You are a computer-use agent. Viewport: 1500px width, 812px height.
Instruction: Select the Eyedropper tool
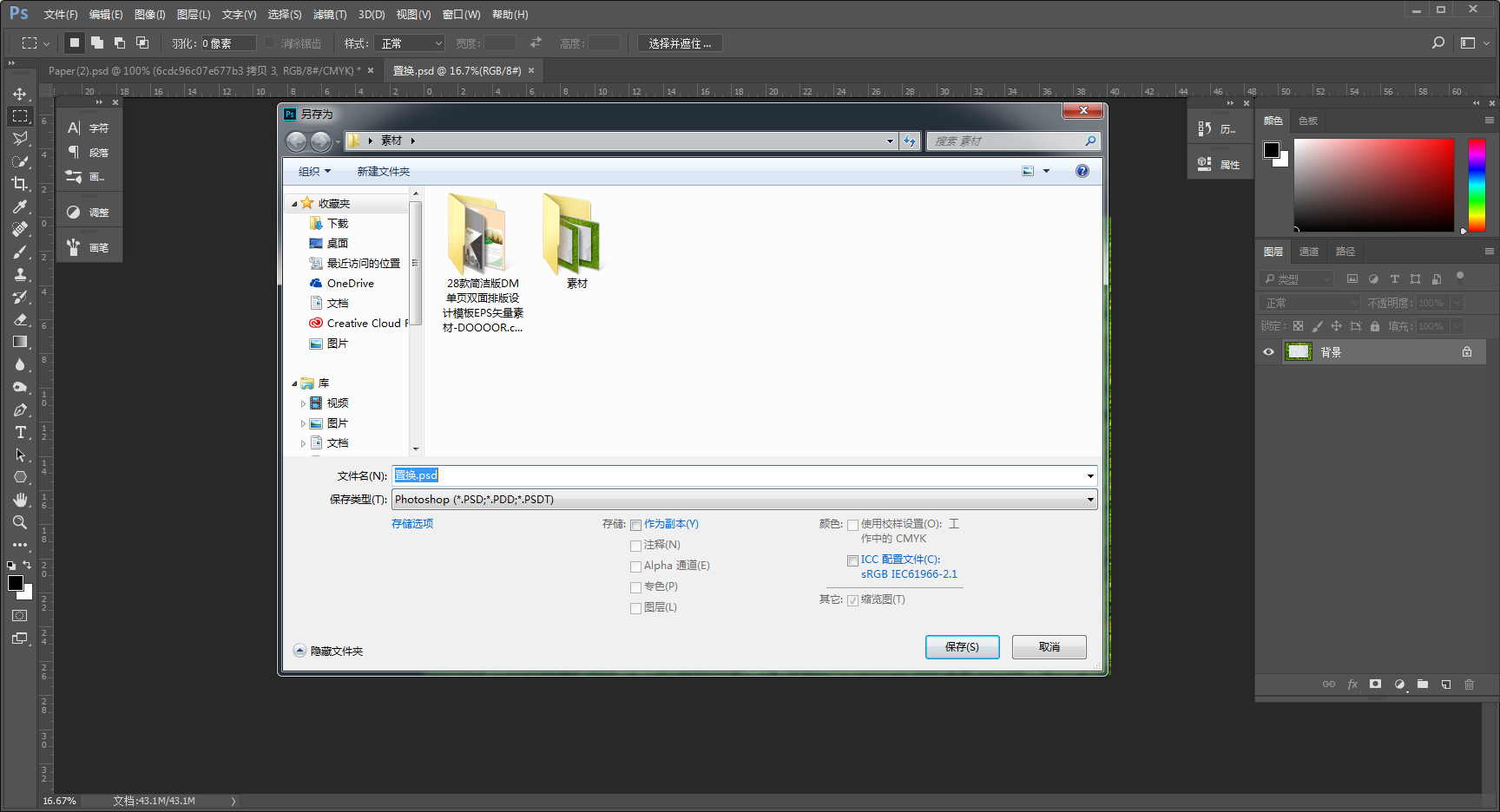(20, 206)
